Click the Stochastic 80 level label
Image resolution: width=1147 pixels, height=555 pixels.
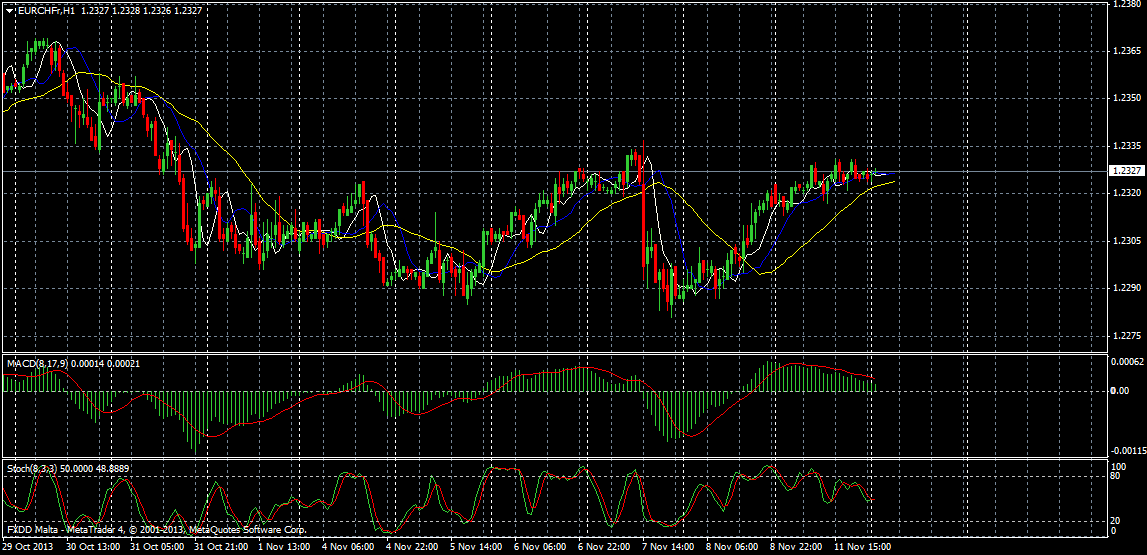coord(1118,476)
